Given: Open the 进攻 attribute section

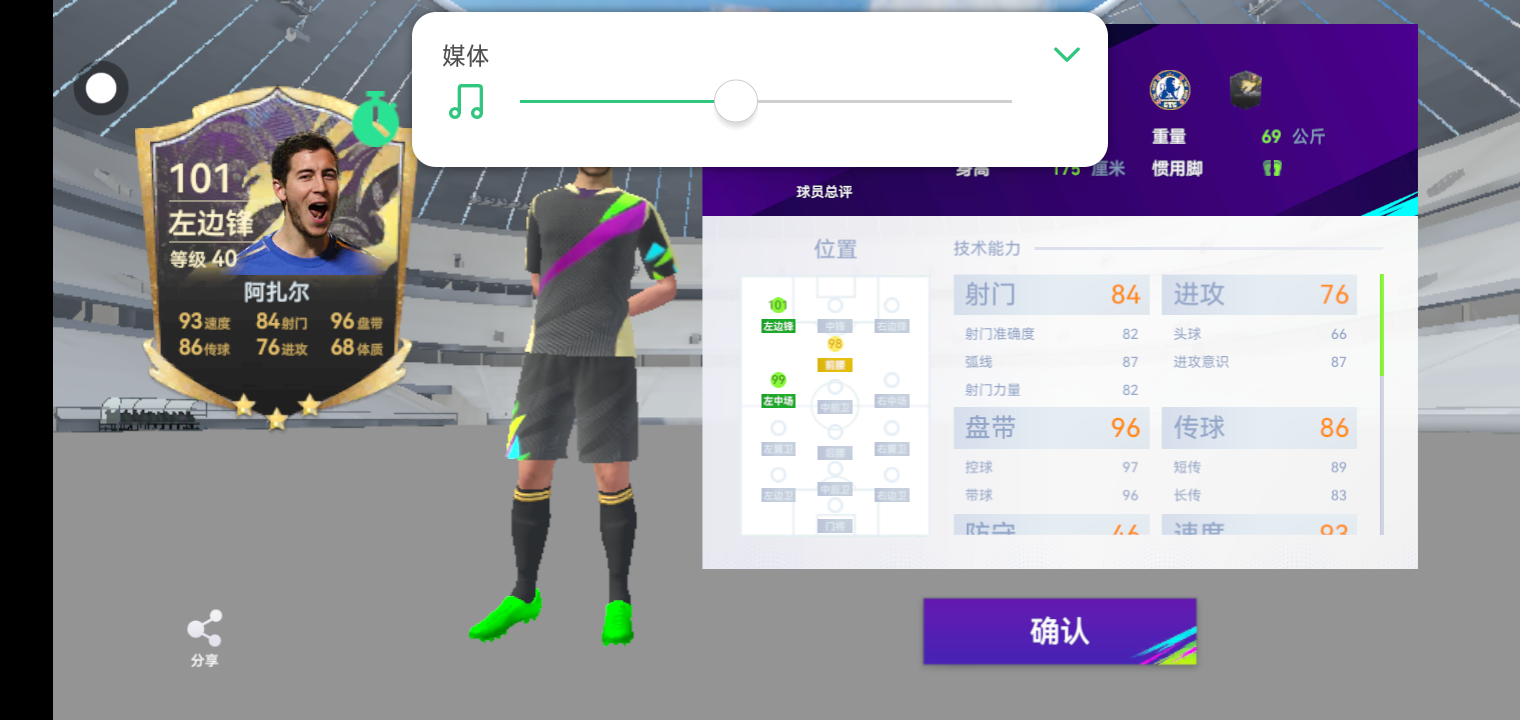Looking at the screenshot, I should [1260, 295].
